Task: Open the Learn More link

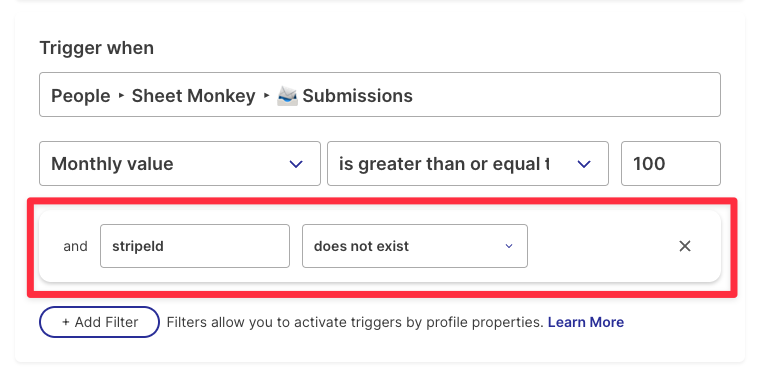Action: coord(586,322)
